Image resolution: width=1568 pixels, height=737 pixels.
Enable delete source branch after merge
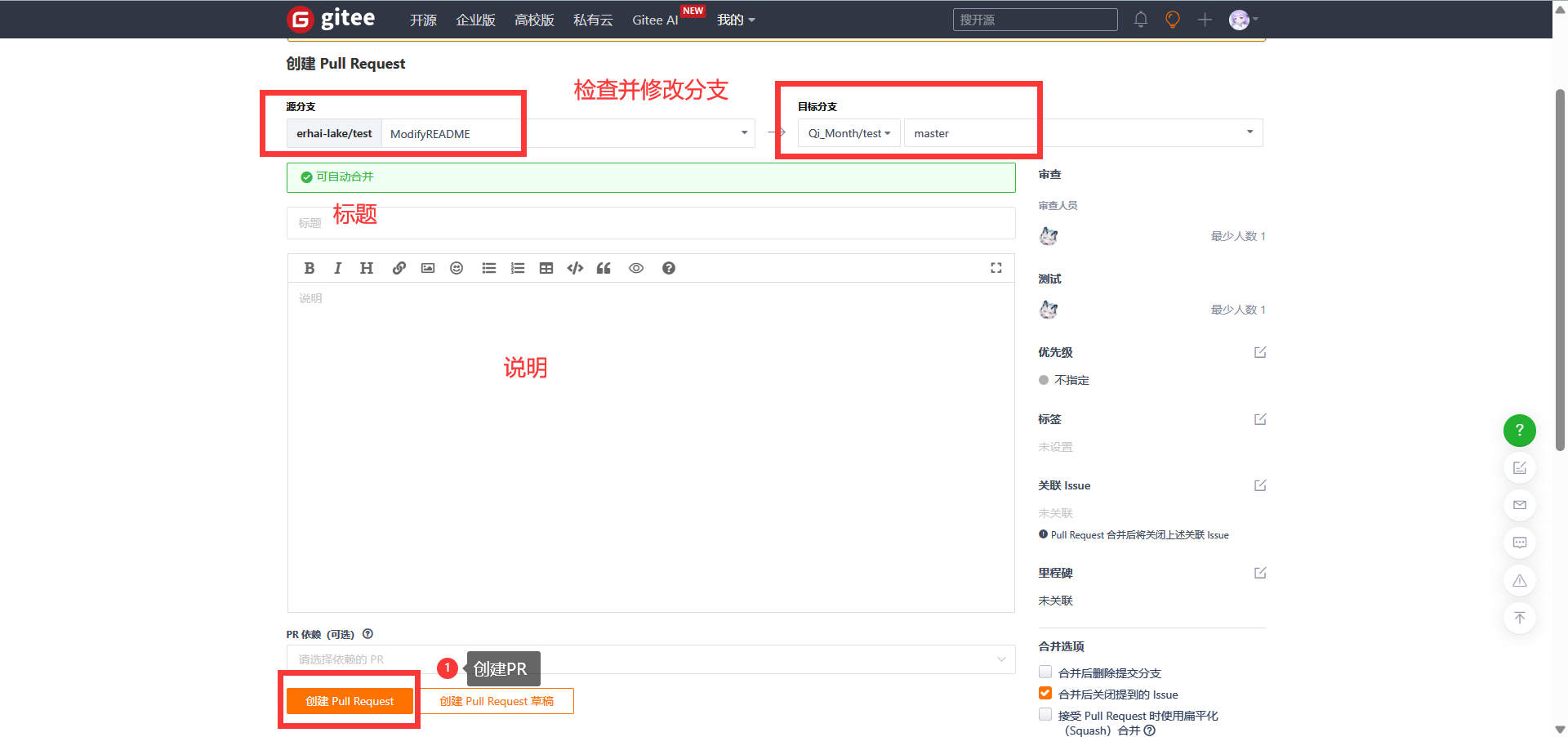[x=1045, y=672]
